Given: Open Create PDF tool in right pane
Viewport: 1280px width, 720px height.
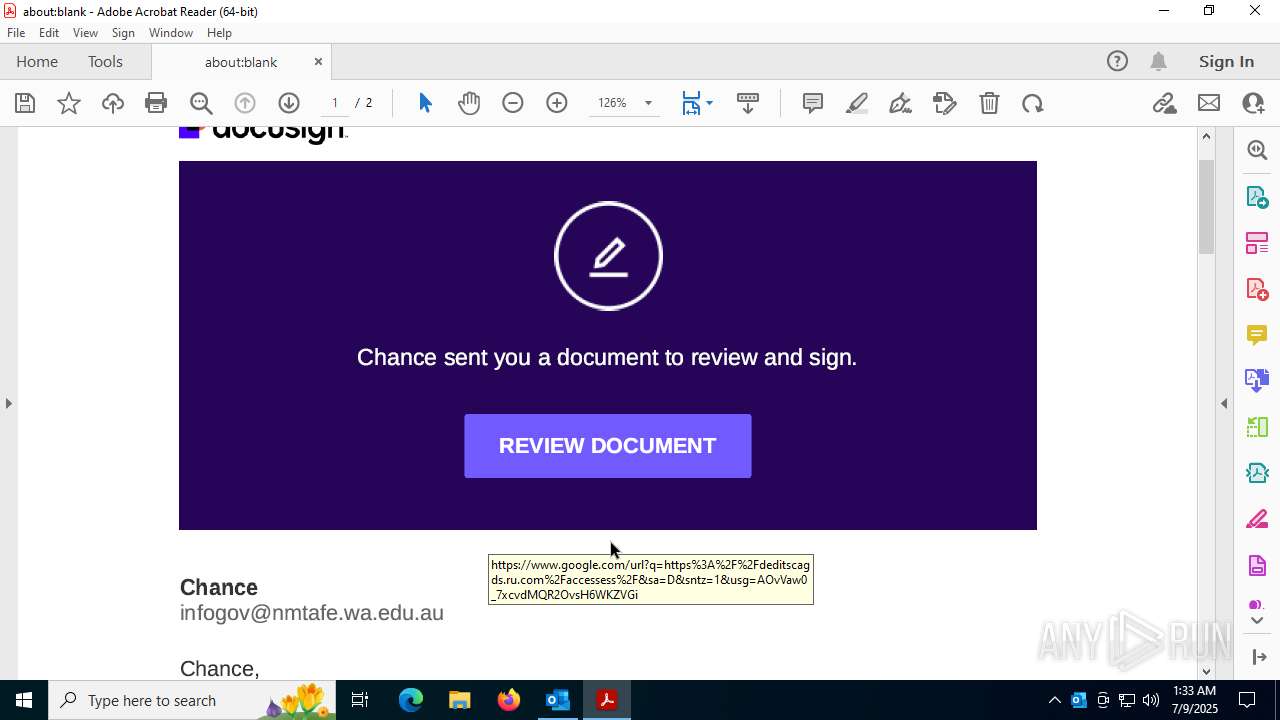Looking at the screenshot, I should (1257, 289).
